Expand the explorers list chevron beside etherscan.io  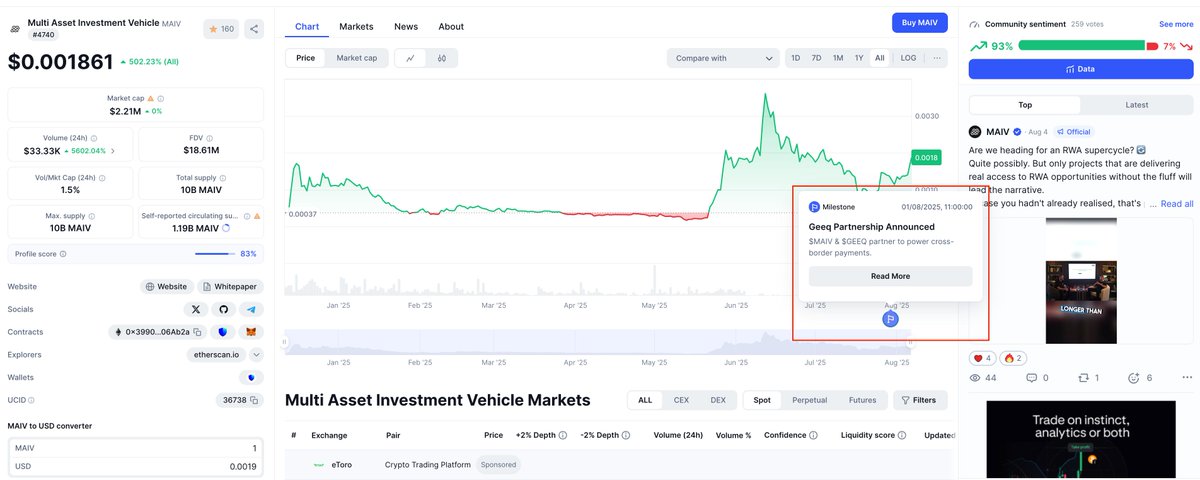point(256,354)
